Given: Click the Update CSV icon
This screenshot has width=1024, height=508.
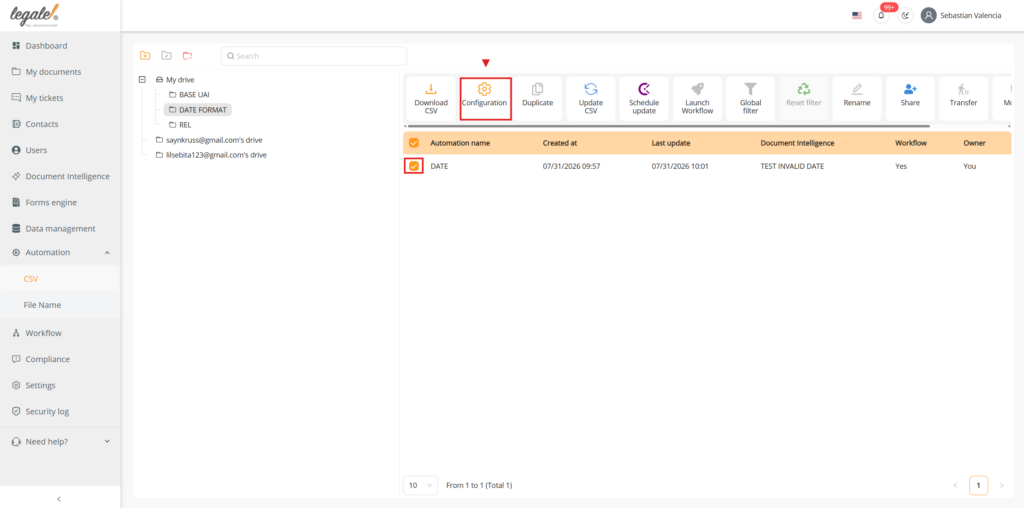Looking at the screenshot, I should tap(591, 99).
